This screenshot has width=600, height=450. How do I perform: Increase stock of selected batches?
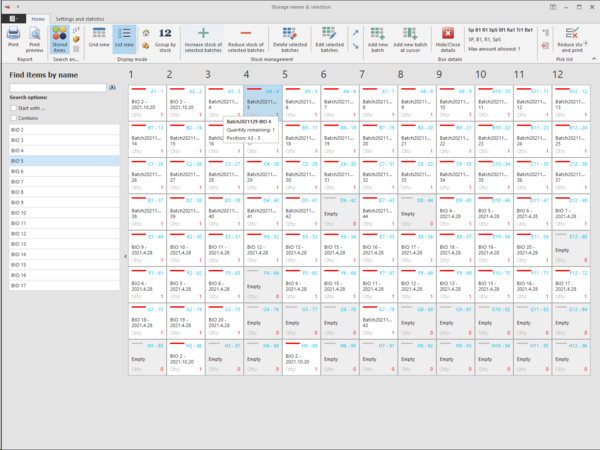pos(204,38)
